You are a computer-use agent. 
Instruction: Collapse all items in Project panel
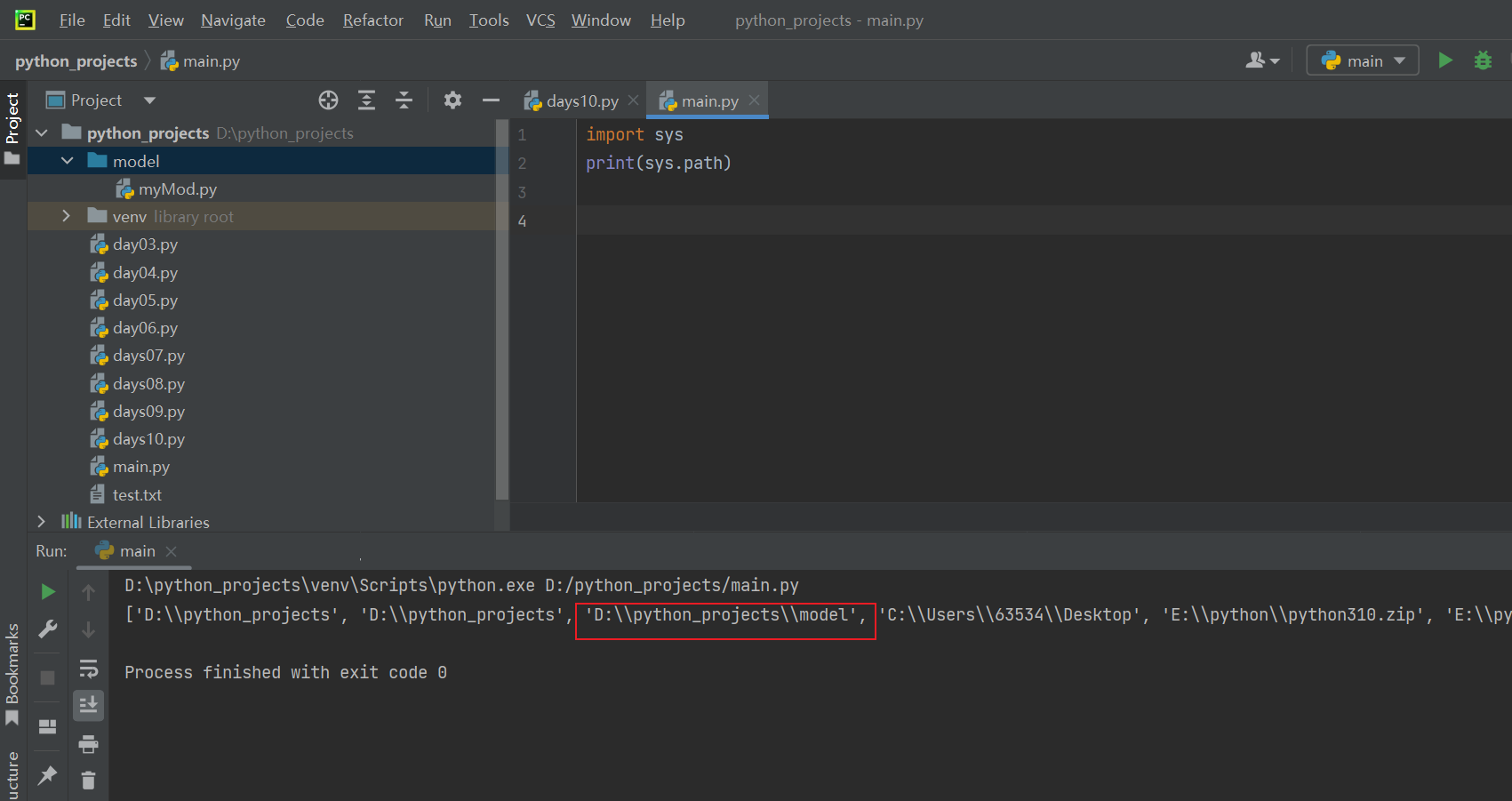coord(404,100)
